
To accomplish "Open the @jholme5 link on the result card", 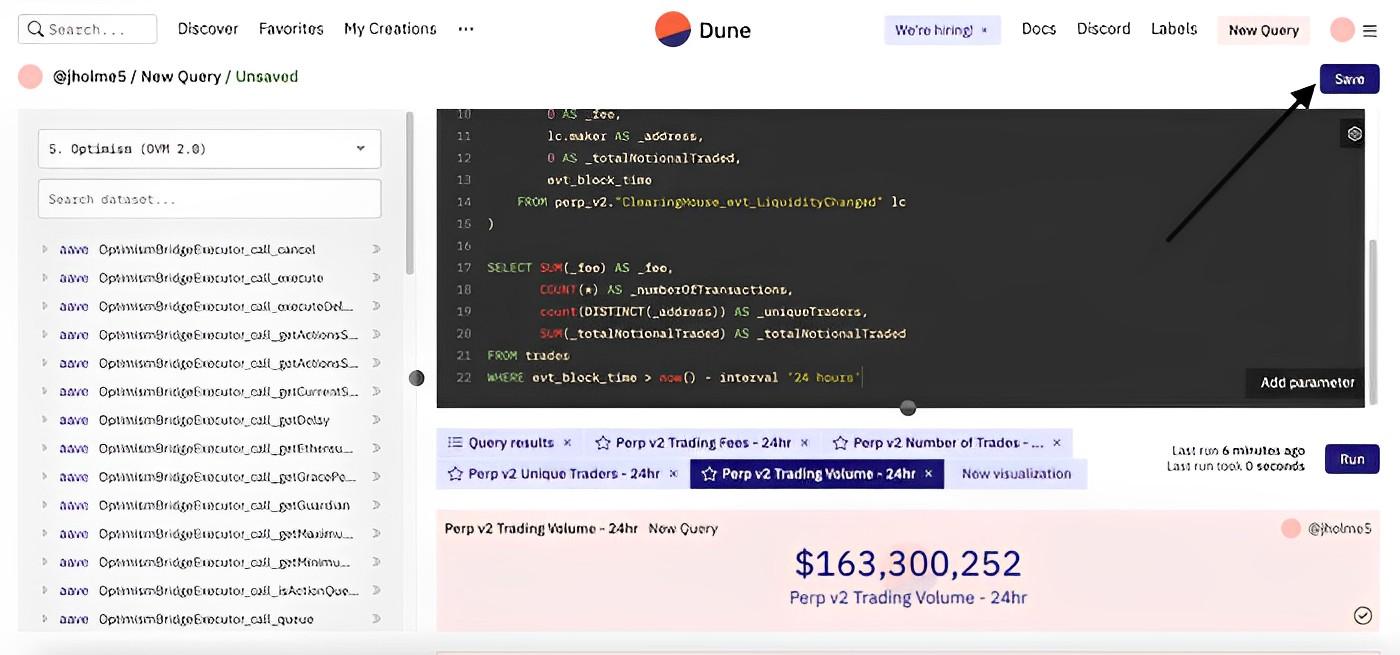I will (x=1340, y=528).
